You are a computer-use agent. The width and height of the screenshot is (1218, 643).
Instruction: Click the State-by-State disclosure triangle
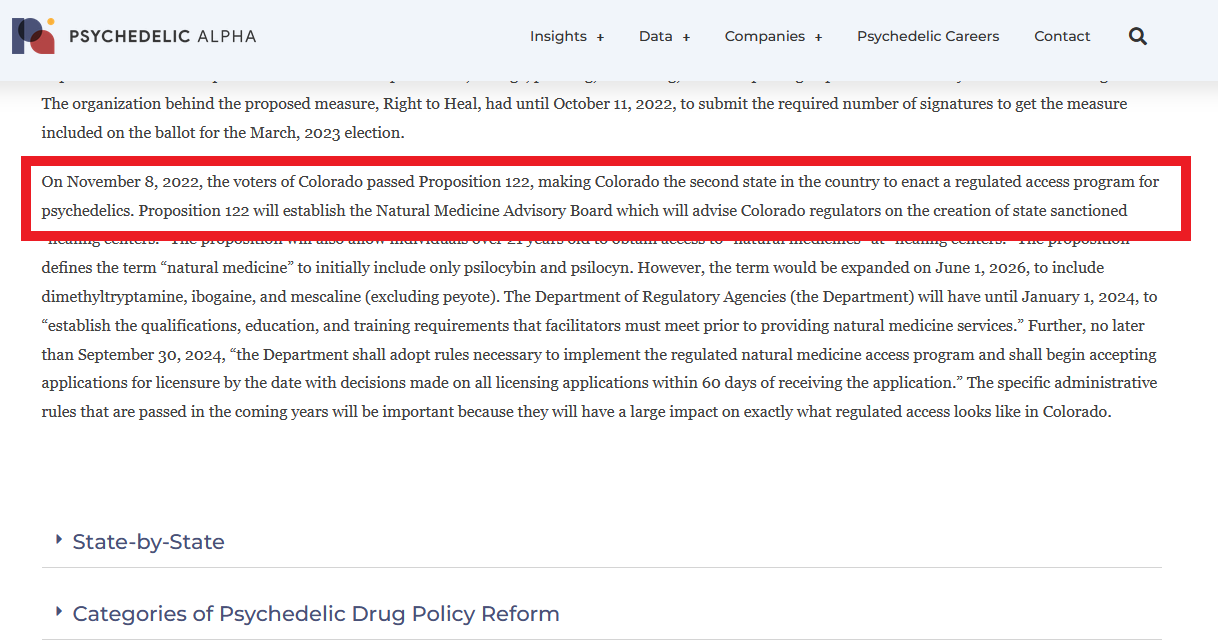[x=59, y=539]
